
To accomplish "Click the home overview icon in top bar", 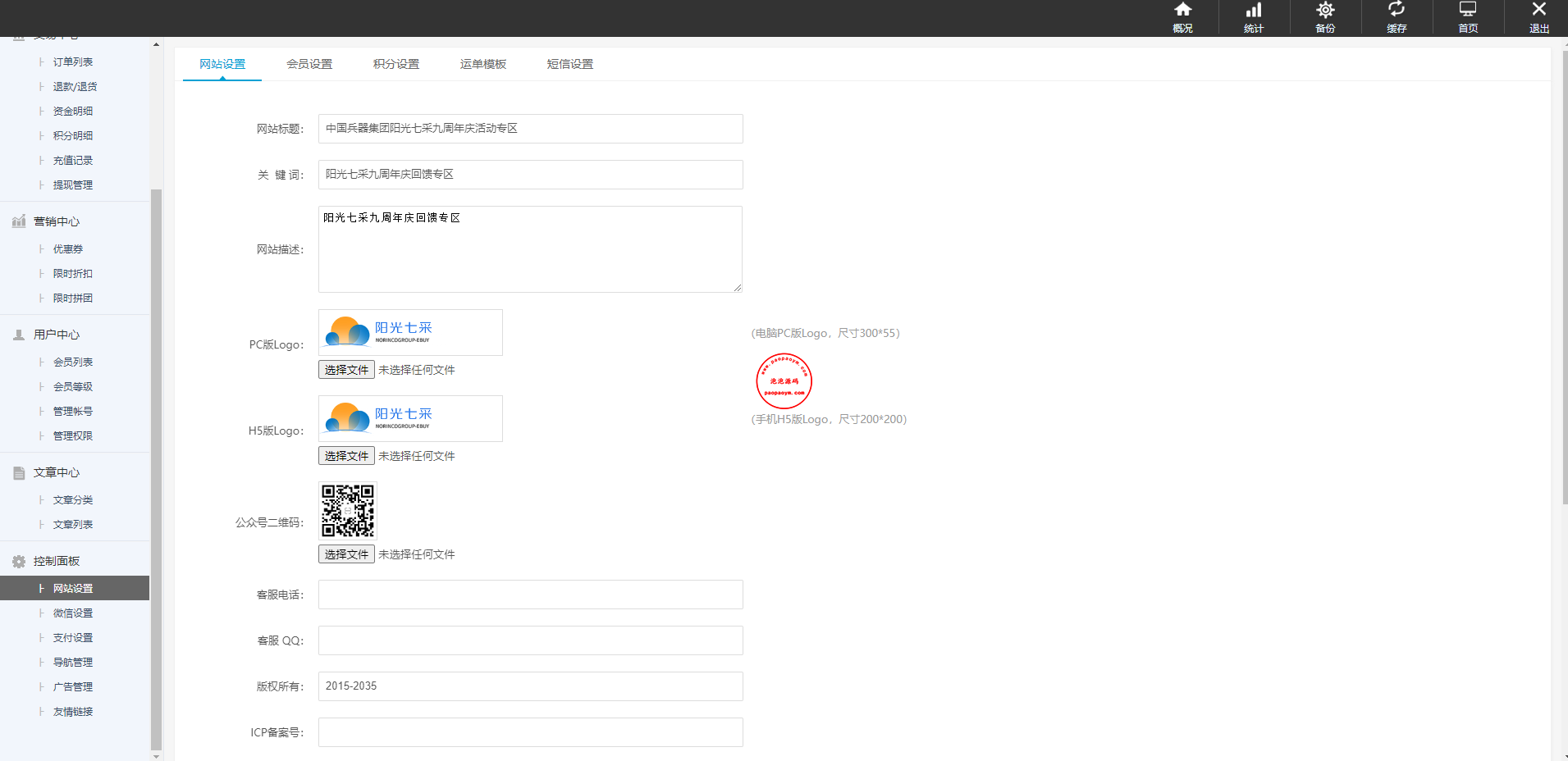I will click(1182, 11).
